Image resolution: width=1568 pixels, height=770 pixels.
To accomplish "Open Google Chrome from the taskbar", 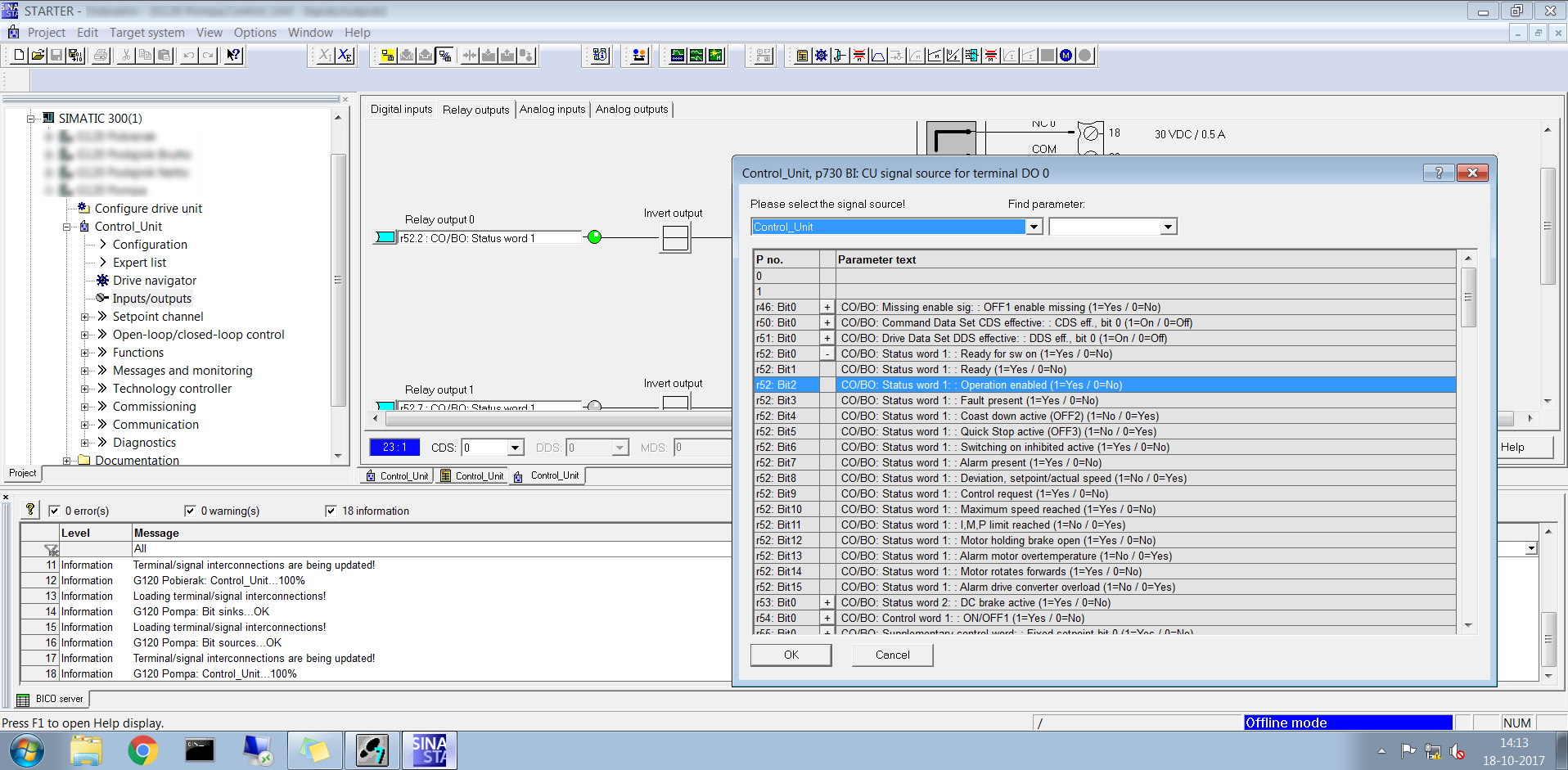I will coord(142,750).
